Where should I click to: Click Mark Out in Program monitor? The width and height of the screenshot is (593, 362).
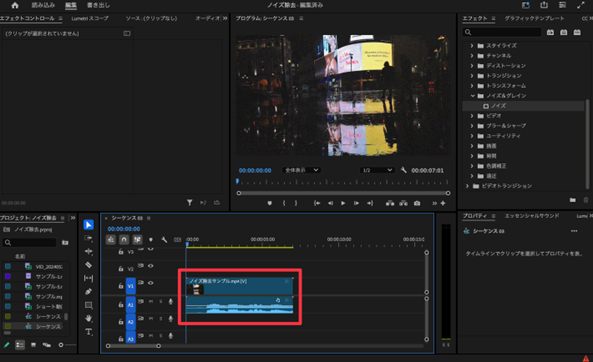[296, 203]
